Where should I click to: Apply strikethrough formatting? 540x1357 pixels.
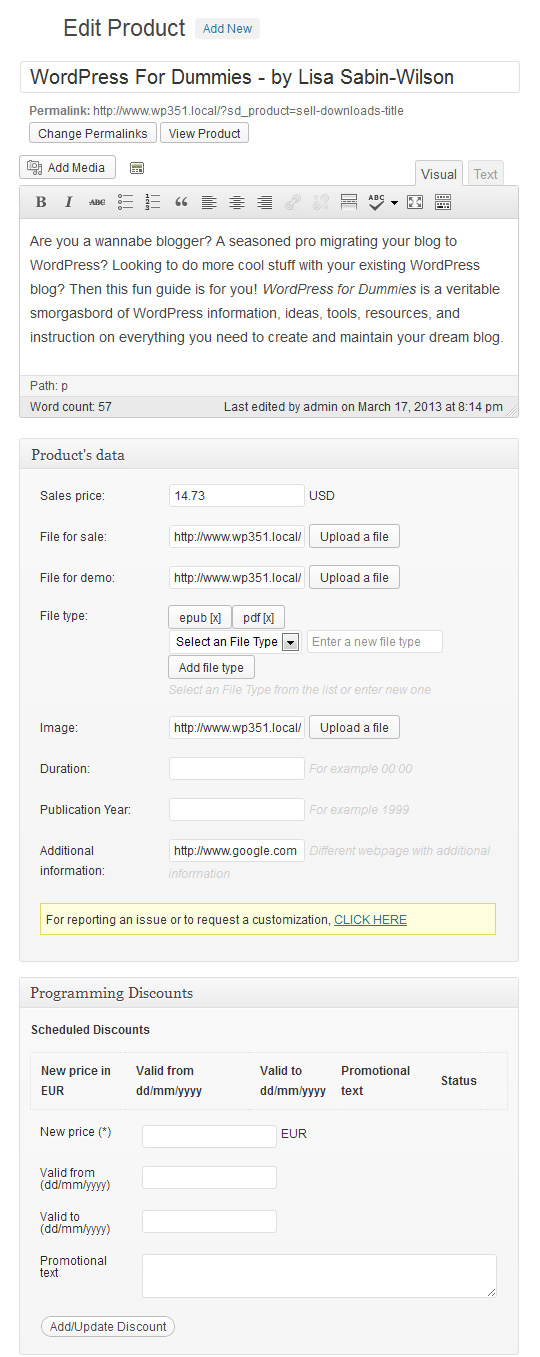point(97,202)
